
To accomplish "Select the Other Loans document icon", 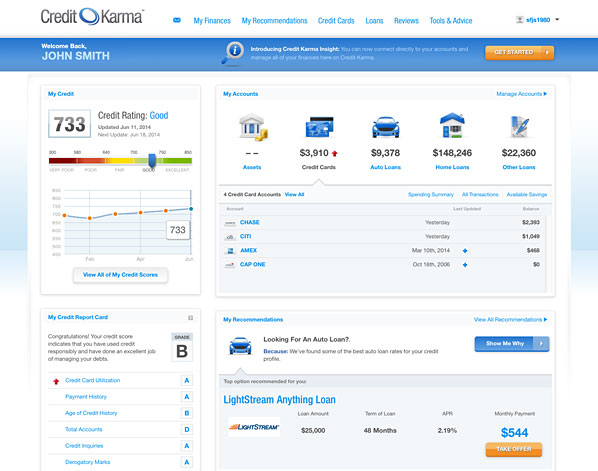I will pyautogui.click(x=519, y=127).
